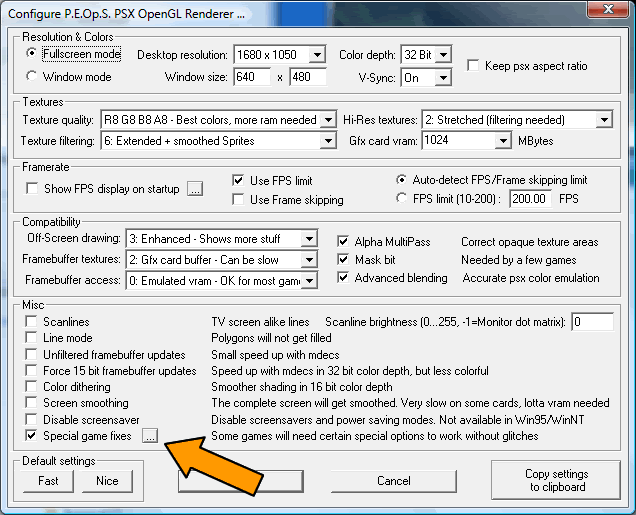This screenshot has width=636, height=515.
Task: Click window height field showing 480
Action: [x=308, y=77]
